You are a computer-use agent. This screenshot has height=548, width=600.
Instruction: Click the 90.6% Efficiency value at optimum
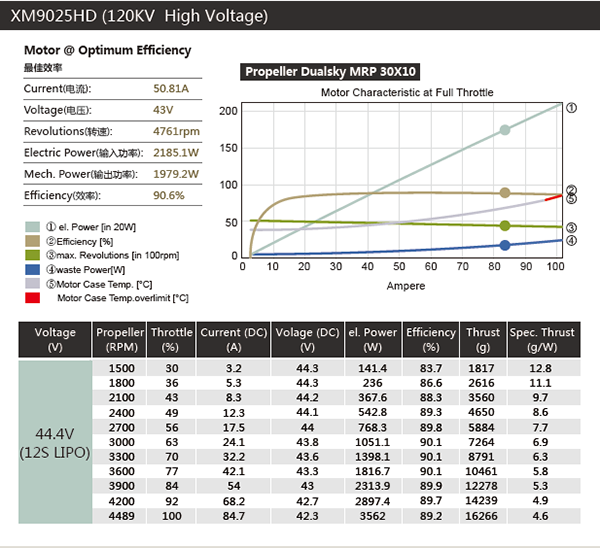(169, 195)
